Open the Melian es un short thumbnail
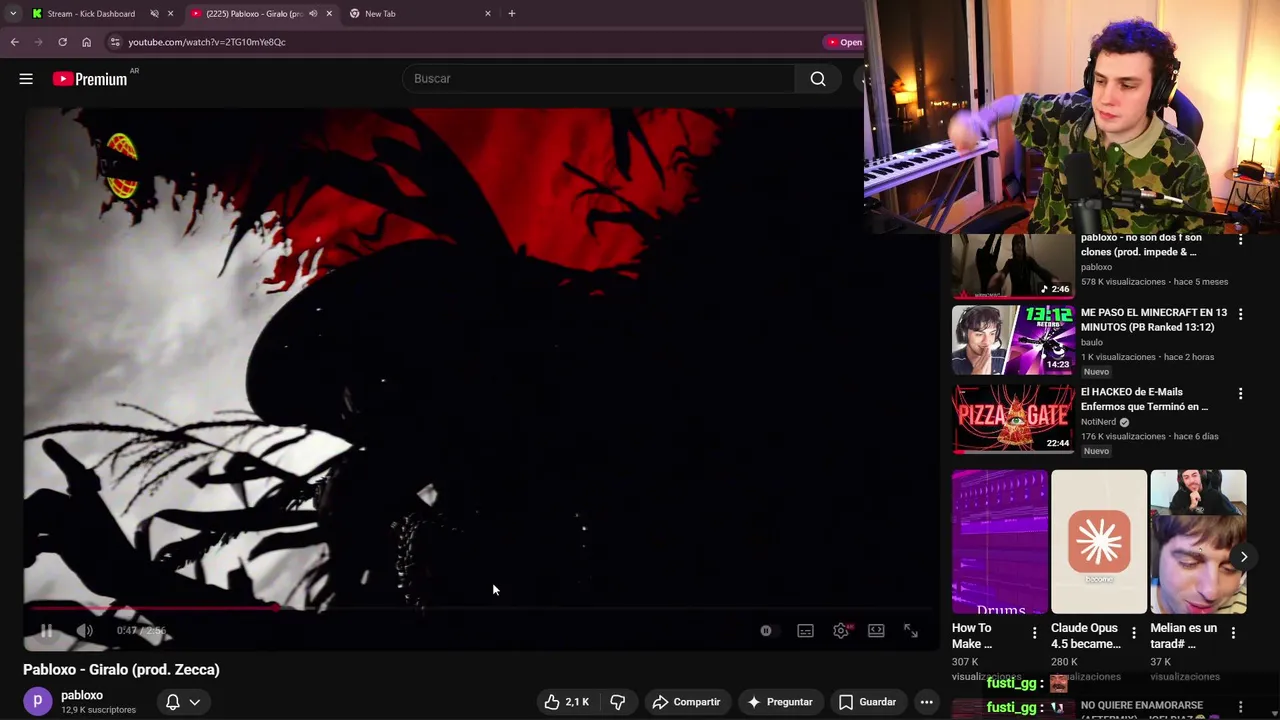This screenshot has height=720, width=1280. pyautogui.click(x=1198, y=542)
